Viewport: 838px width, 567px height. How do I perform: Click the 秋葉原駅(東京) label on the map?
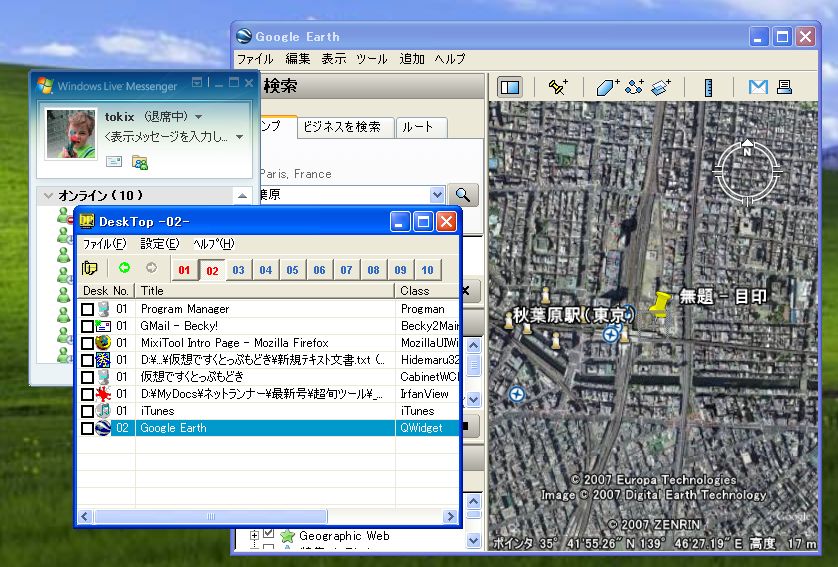click(572, 316)
